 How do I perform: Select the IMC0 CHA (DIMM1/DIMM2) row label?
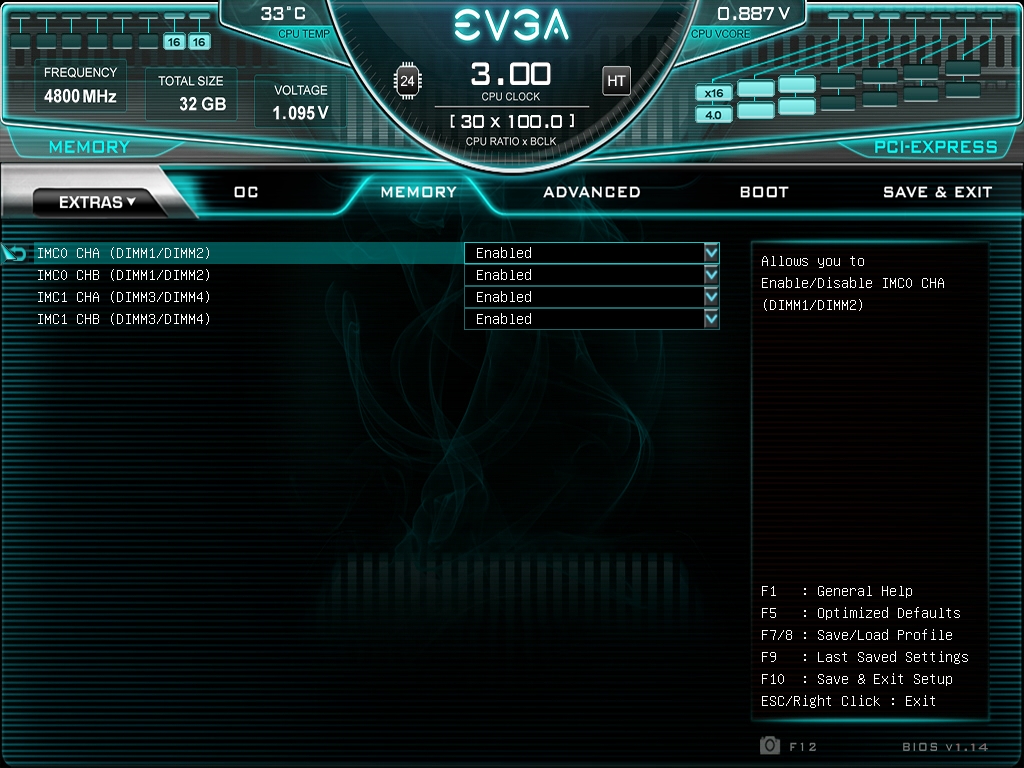point(124,253)
